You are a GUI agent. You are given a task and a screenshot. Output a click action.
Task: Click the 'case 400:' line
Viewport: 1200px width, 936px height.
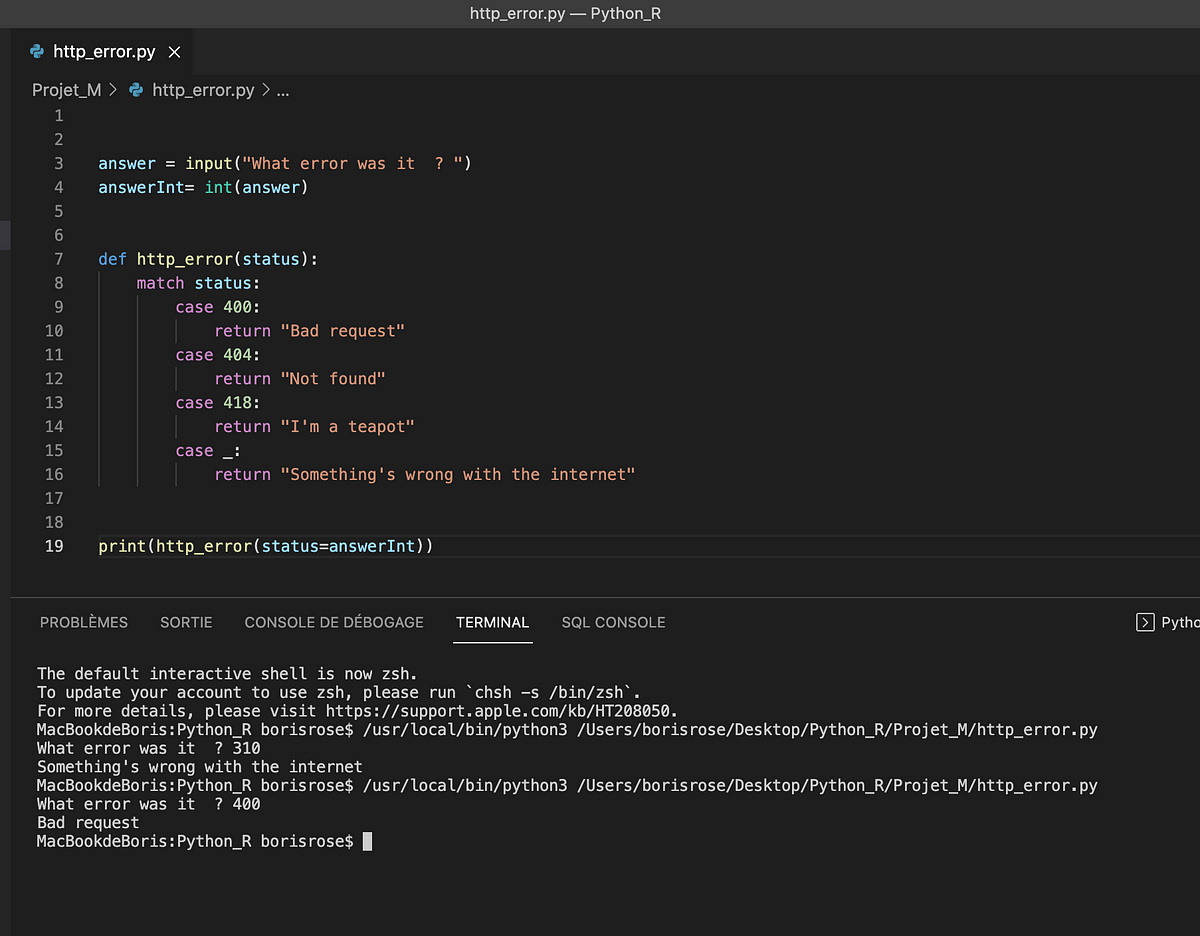pos(217,307)
